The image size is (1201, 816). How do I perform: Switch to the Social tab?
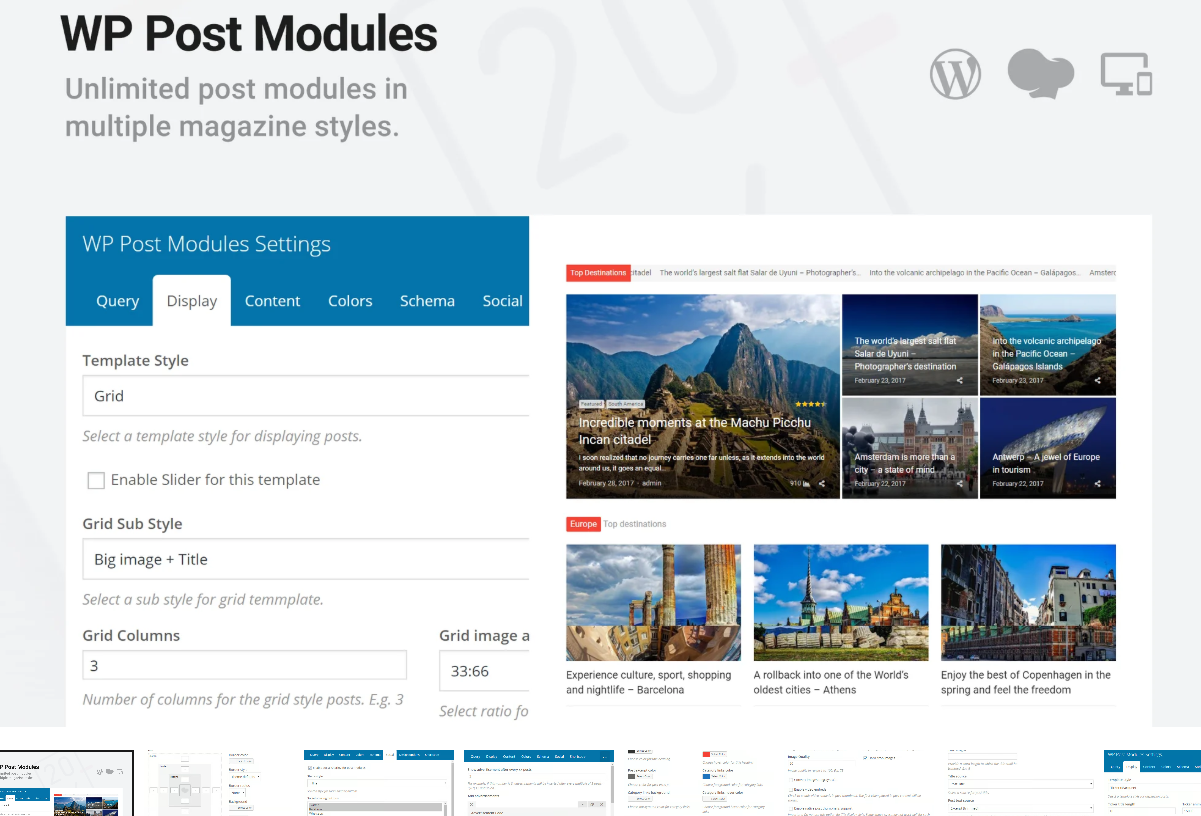(502, 301)
